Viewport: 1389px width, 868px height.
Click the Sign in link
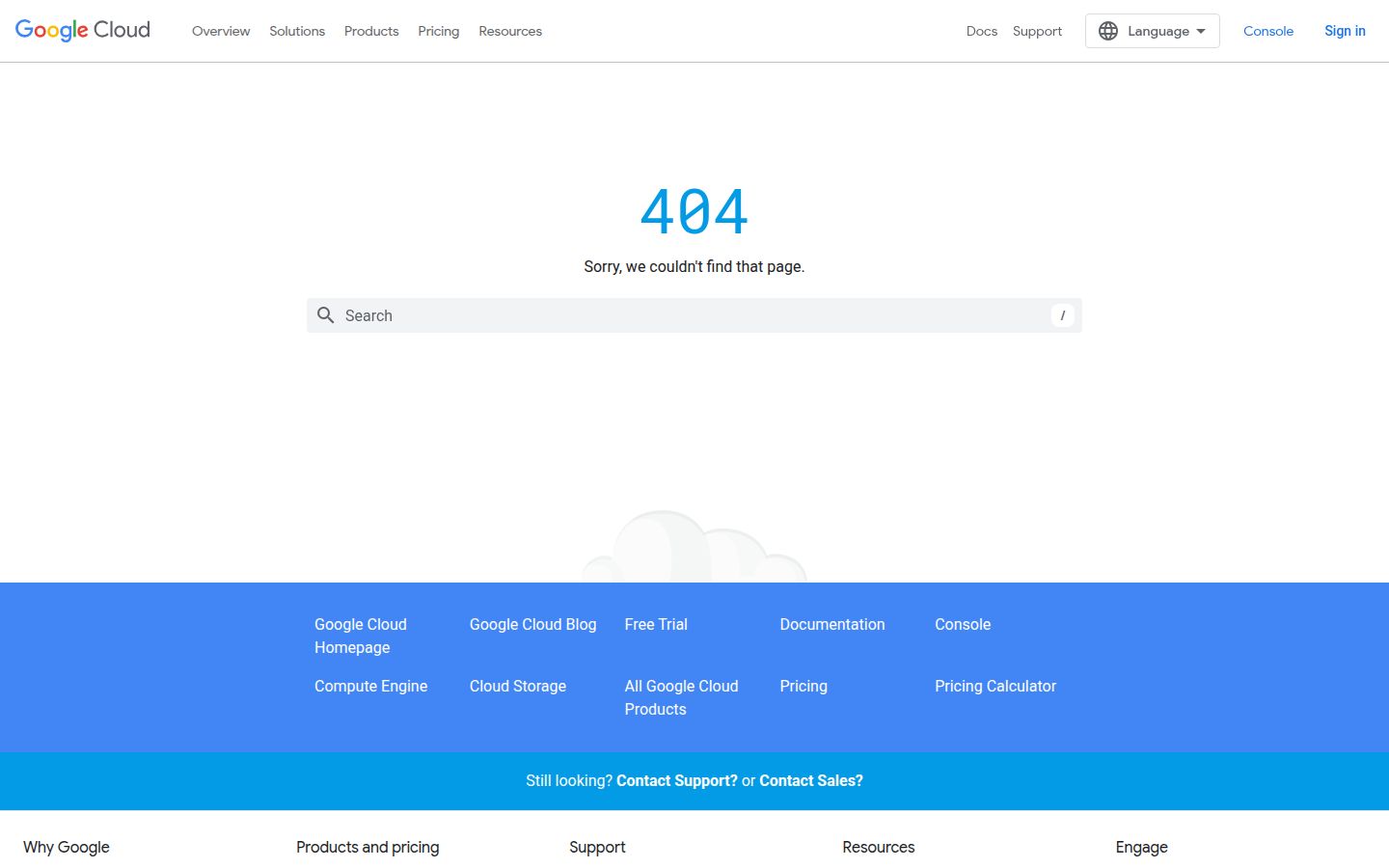coord(1345,31)
